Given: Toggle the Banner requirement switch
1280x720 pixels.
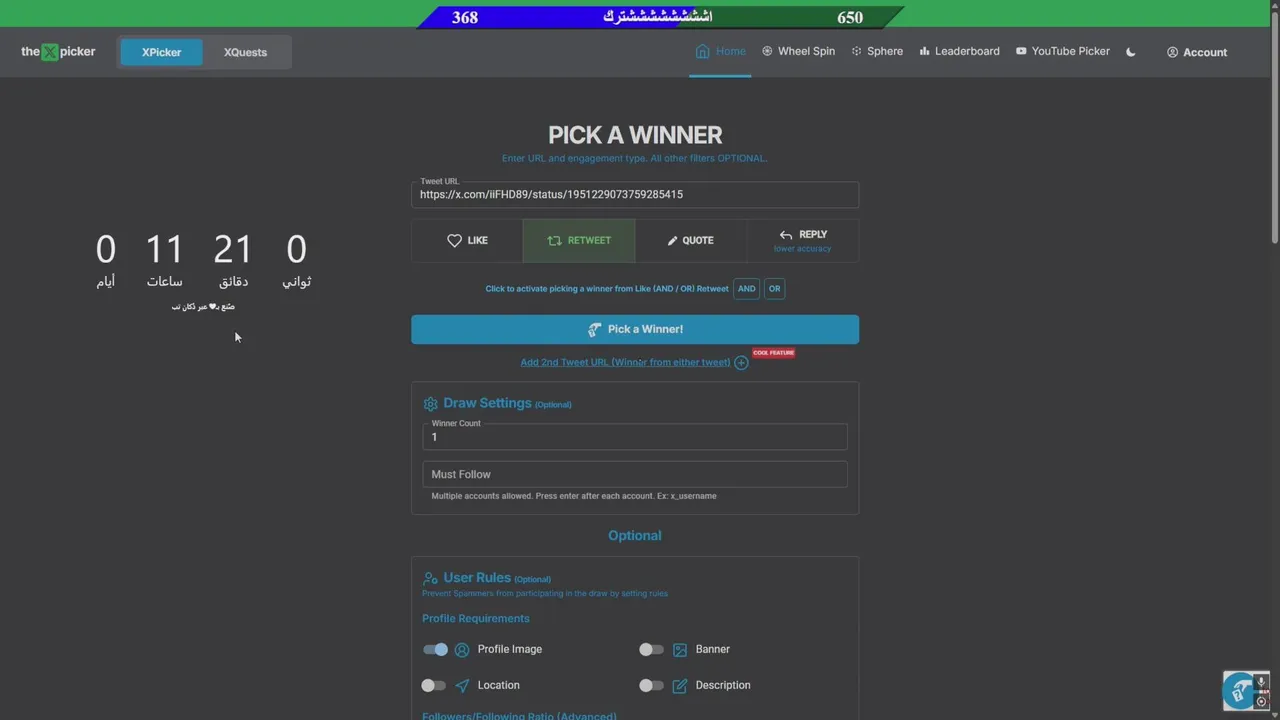Looking at the screenshot, I should (x=651, y=649).
